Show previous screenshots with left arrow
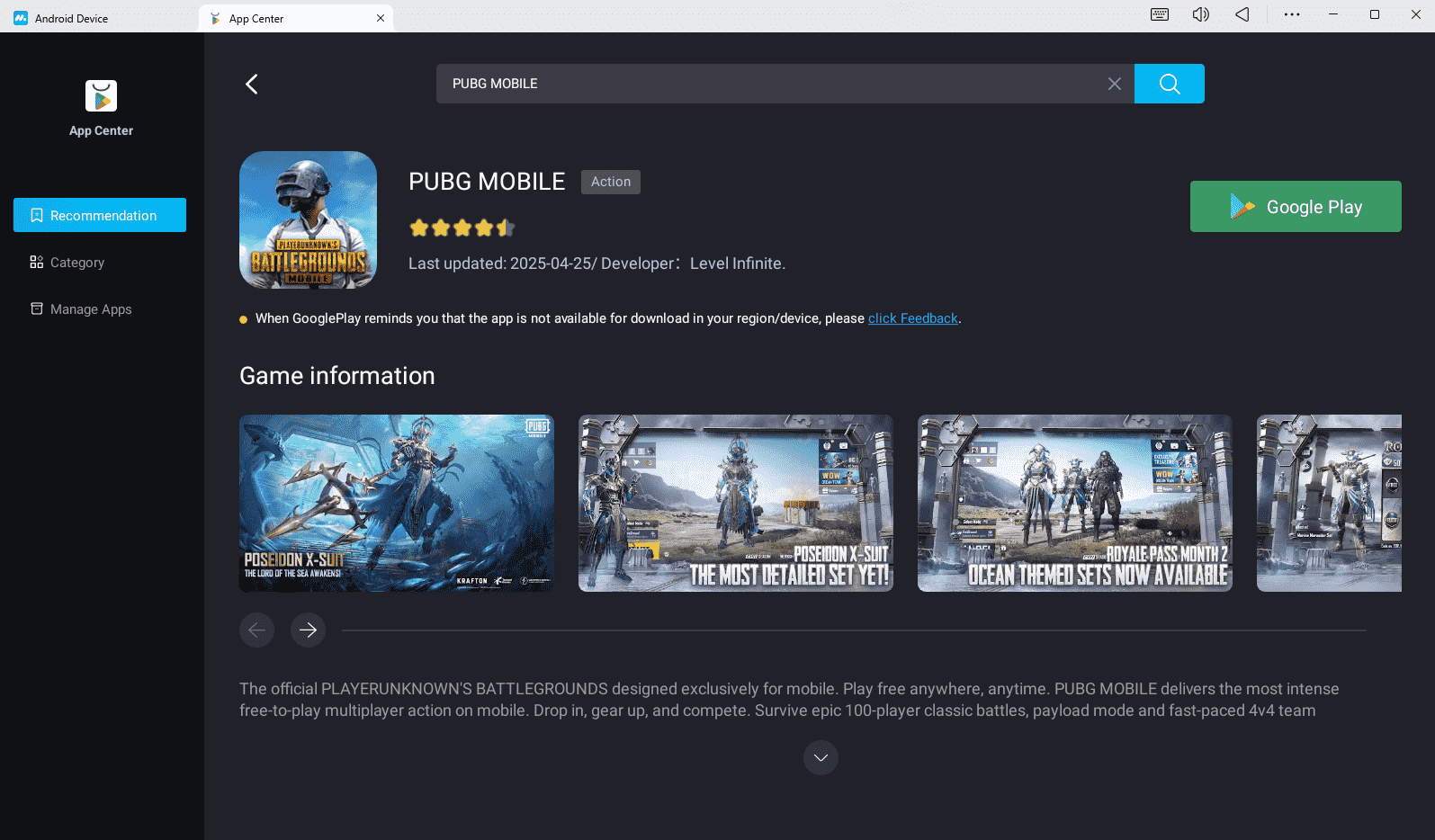Image resolution: width=1435 pixels, height=840 pixels. click(x=256, y=630)
